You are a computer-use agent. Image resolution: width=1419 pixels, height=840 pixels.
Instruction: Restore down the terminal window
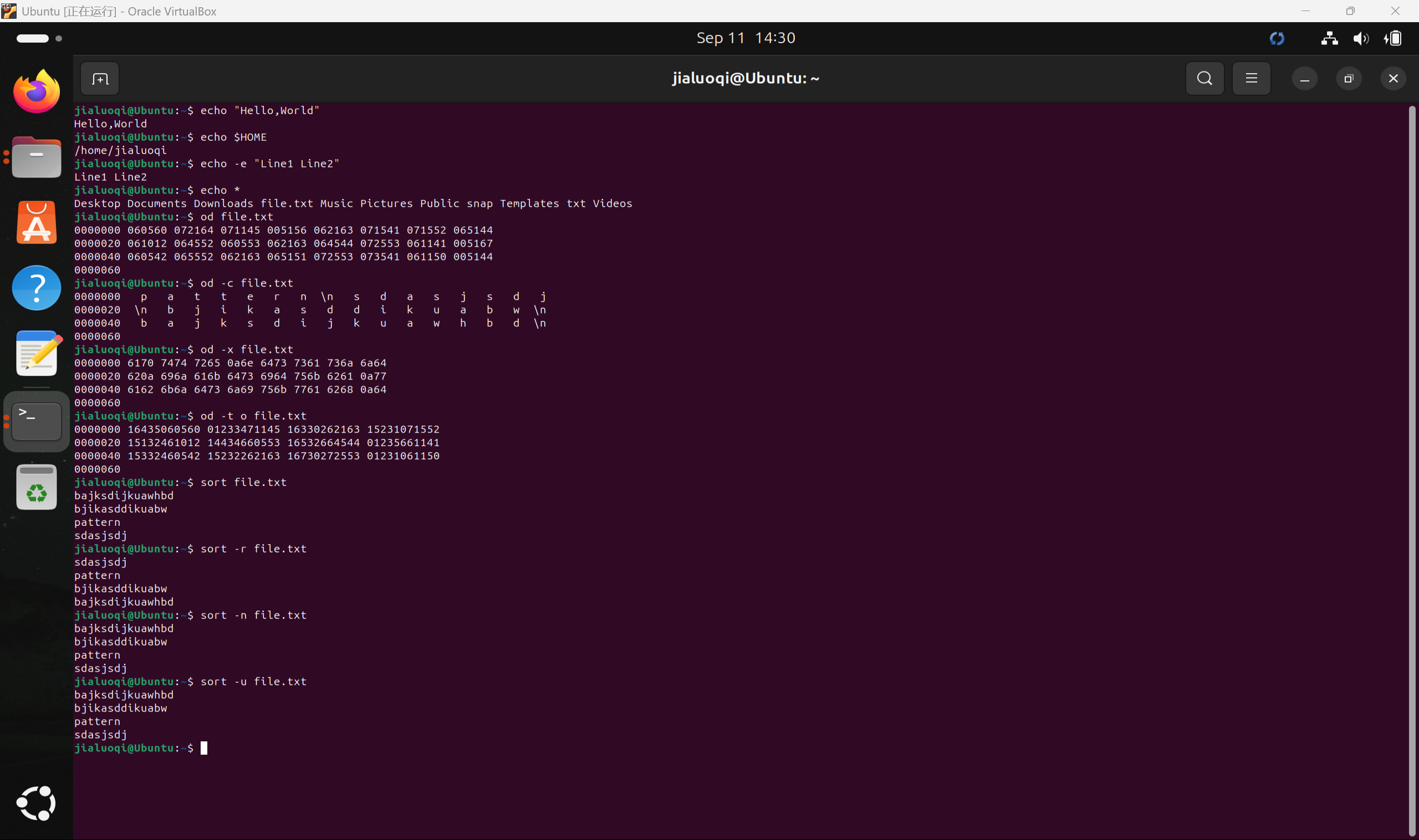[x=1348, y=79]
